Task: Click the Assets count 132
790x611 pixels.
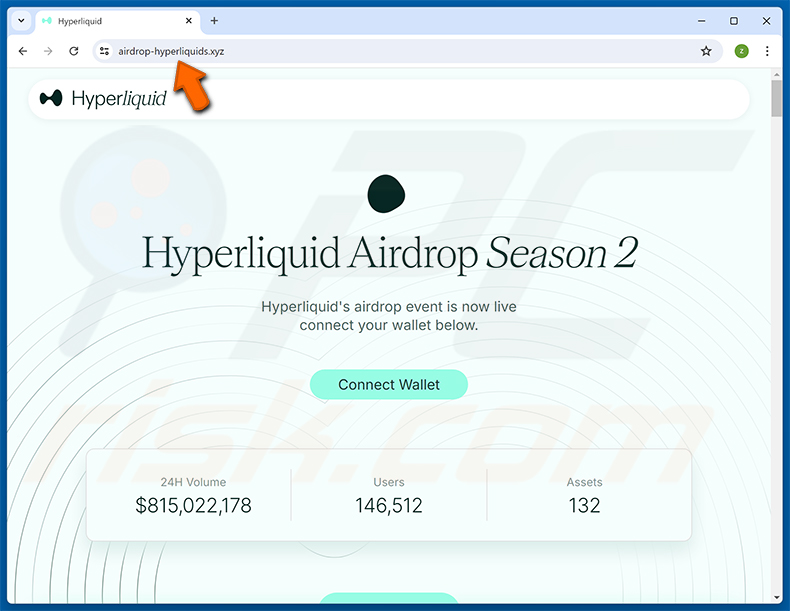Action: coord(584,505)
